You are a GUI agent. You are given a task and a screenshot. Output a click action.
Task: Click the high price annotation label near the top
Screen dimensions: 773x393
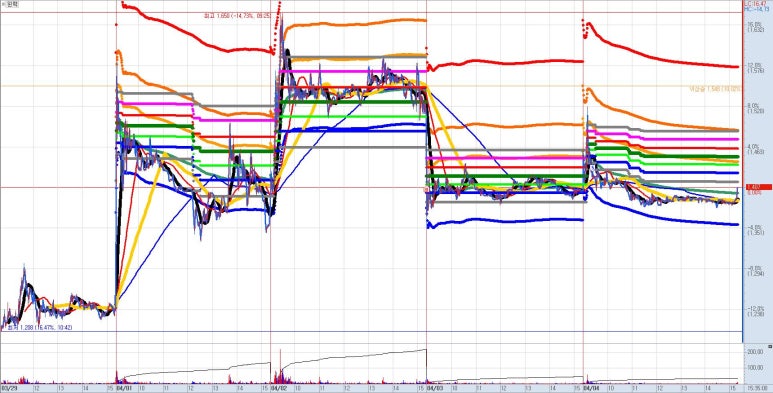[238, 16]
